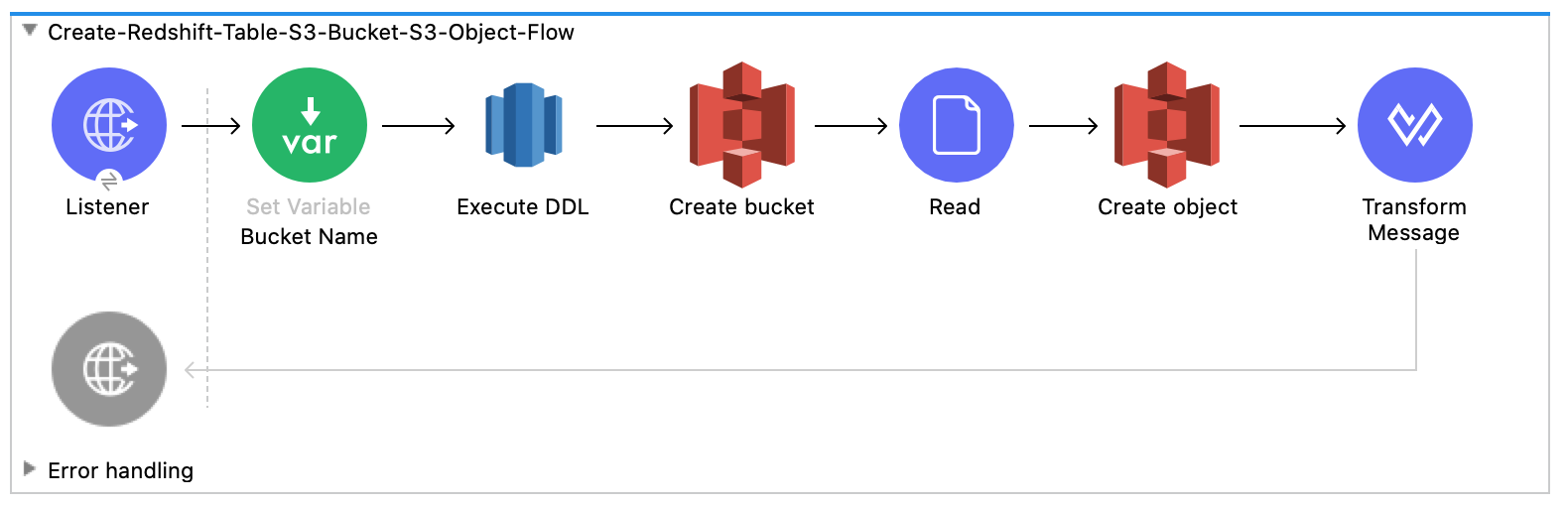The width and height of the screenshot is (1568, 506).
Task: Click the "Create object" label
Action: [x=1167, y=206]
